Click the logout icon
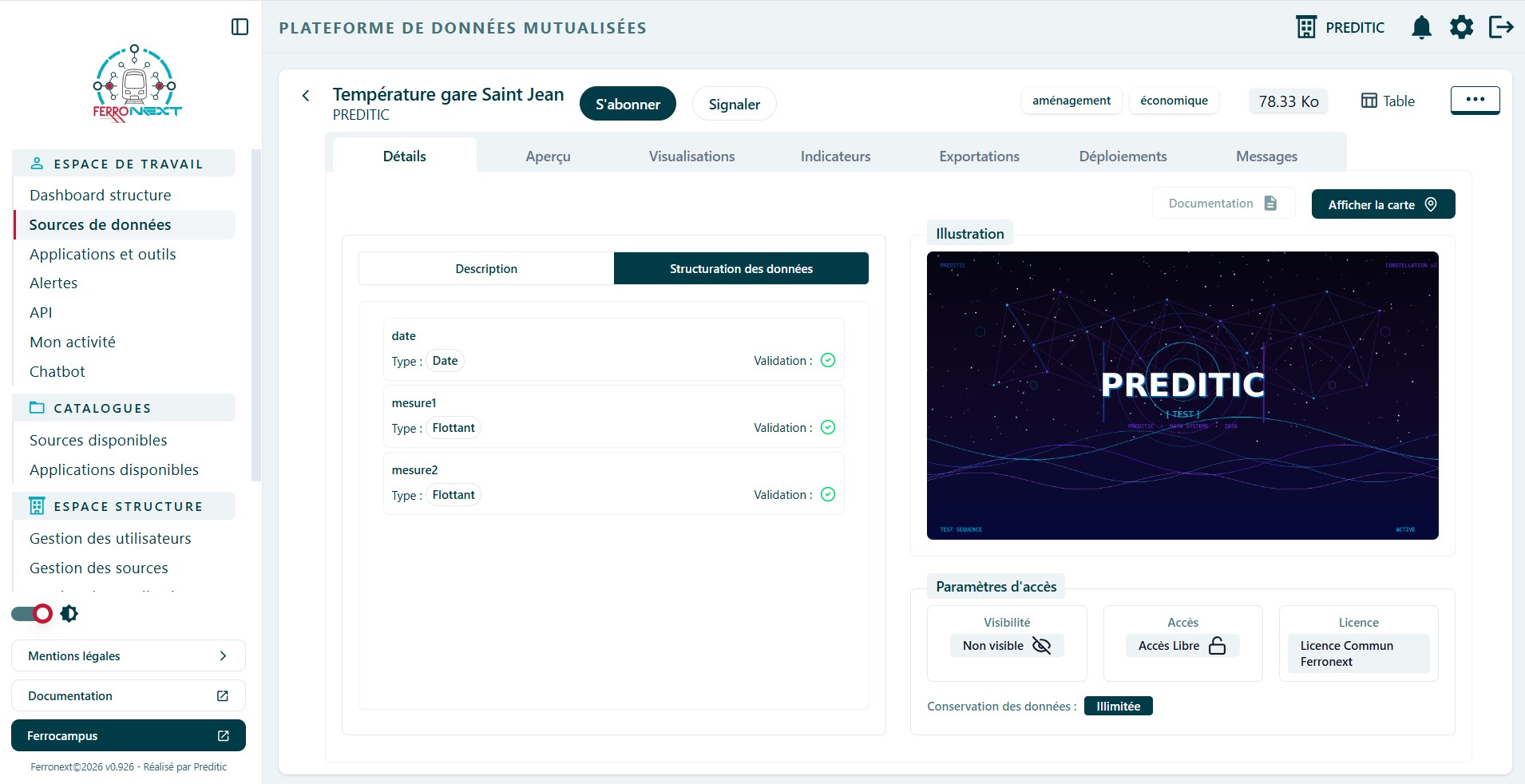The image size is (1525, 784). 1501,27
